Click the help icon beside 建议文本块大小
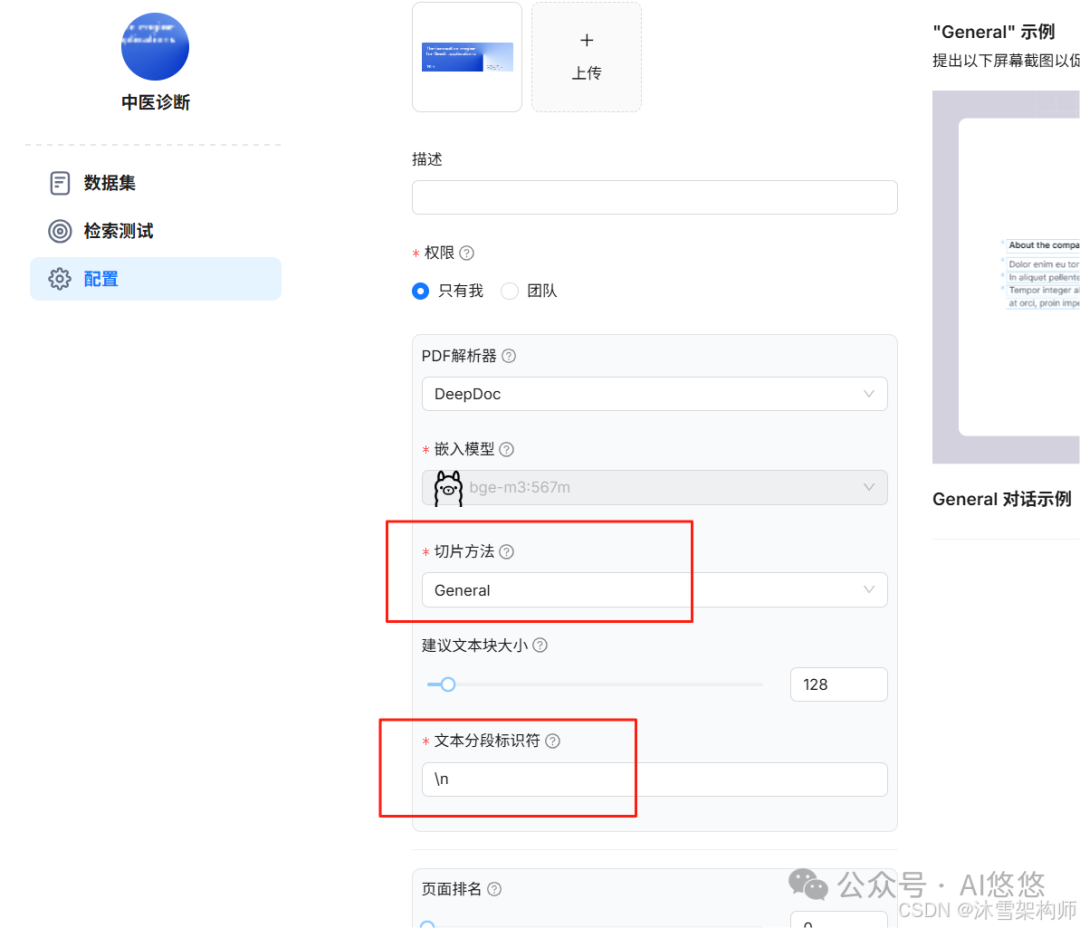Viewport: 1080px width, 928px height. click(541, 646)
